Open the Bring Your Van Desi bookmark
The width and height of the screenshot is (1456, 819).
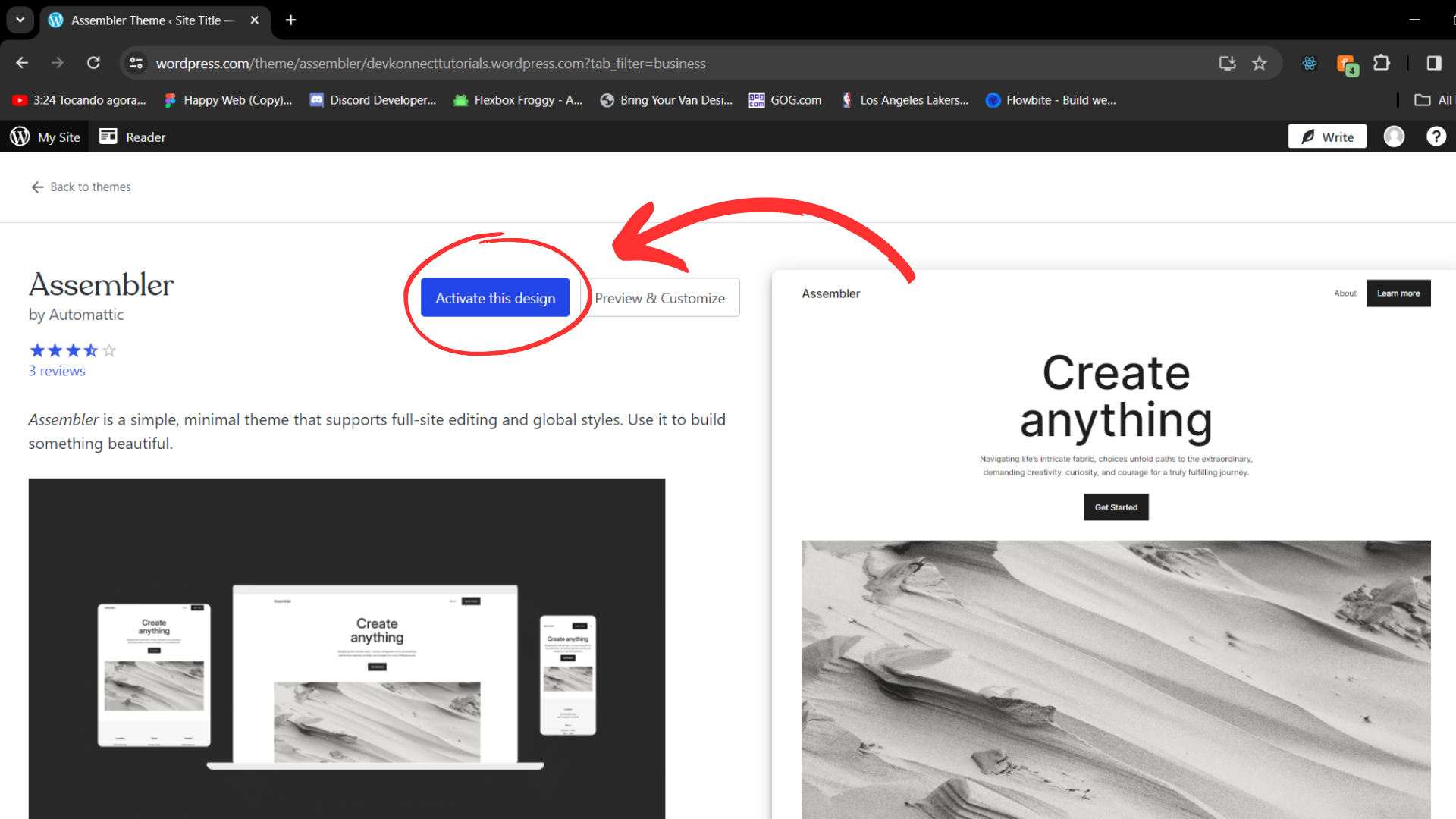667,100
